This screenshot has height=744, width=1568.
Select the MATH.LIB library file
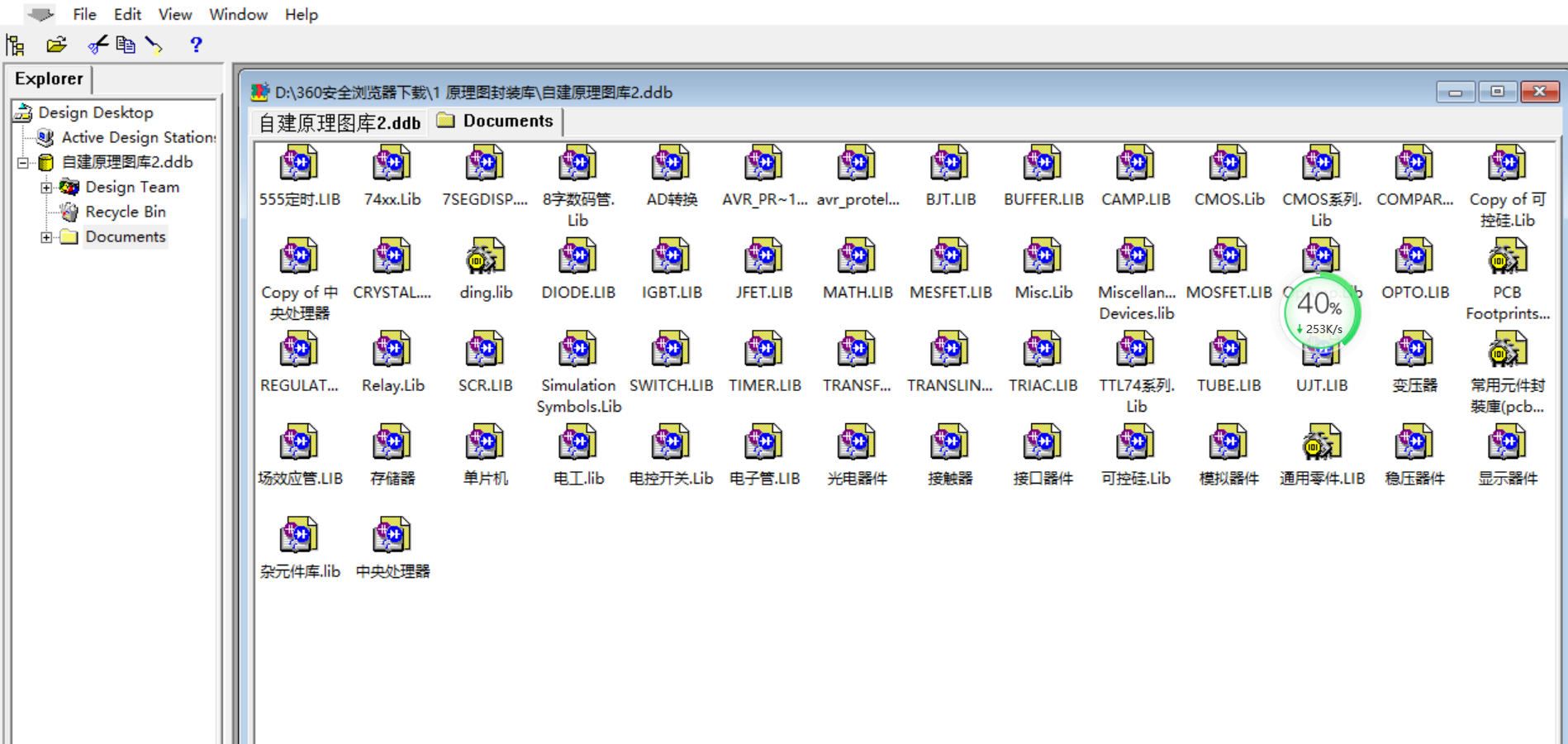857,257
